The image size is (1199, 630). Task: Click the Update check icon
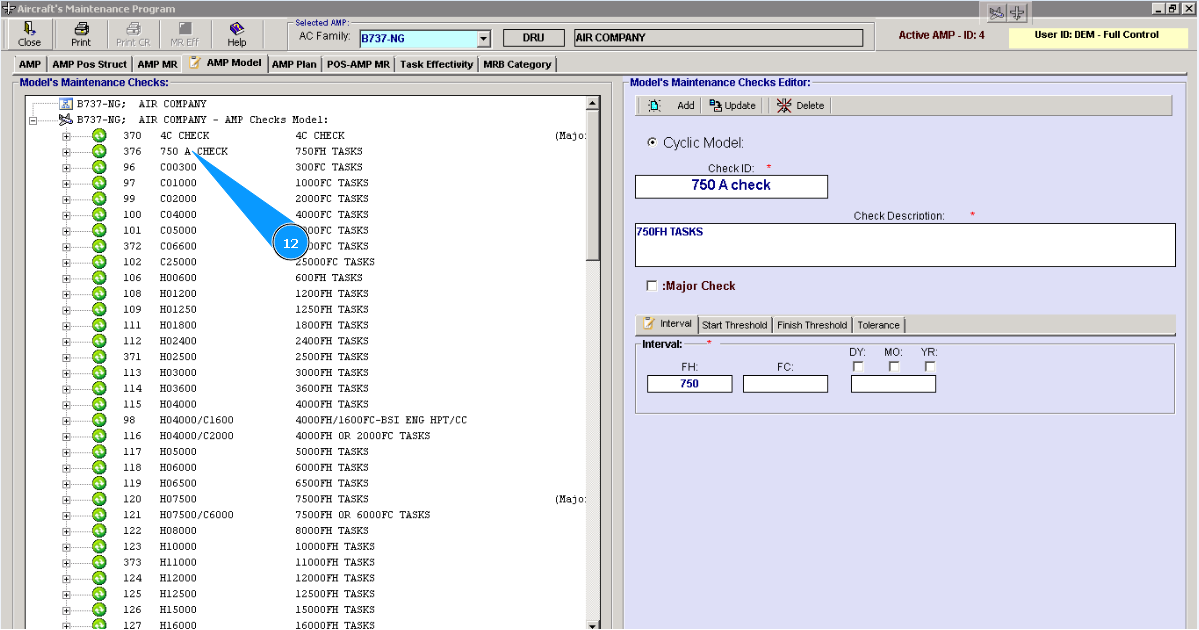pos(716,105)
